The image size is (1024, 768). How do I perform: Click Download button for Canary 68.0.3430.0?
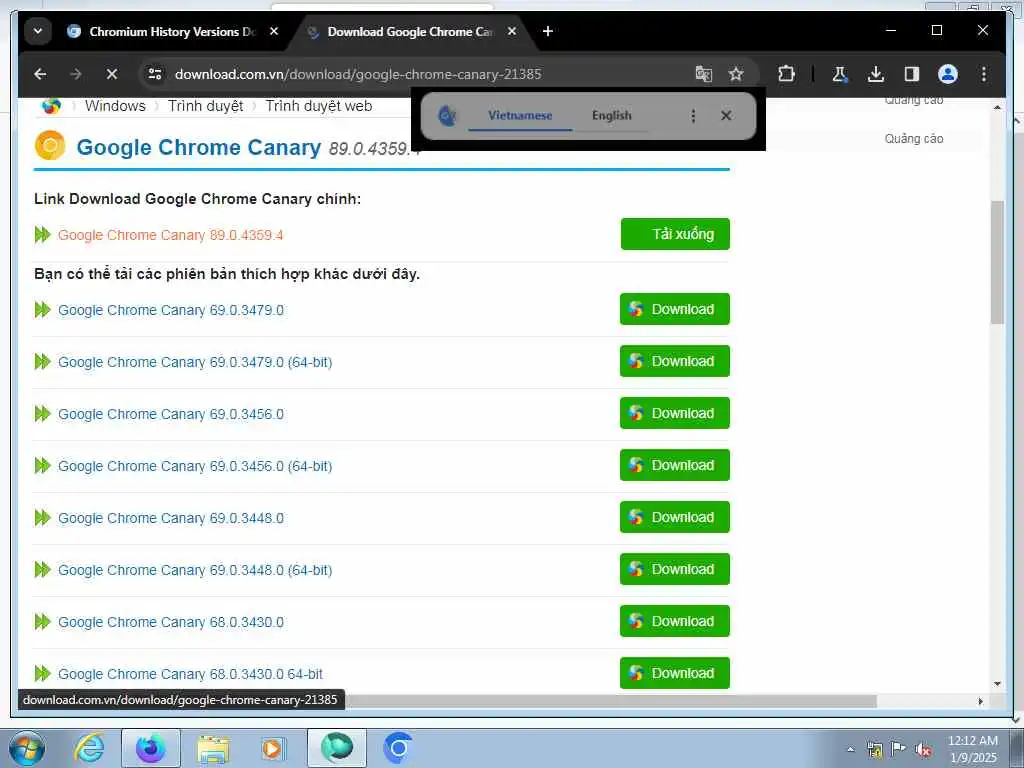(x=675, y=621)
